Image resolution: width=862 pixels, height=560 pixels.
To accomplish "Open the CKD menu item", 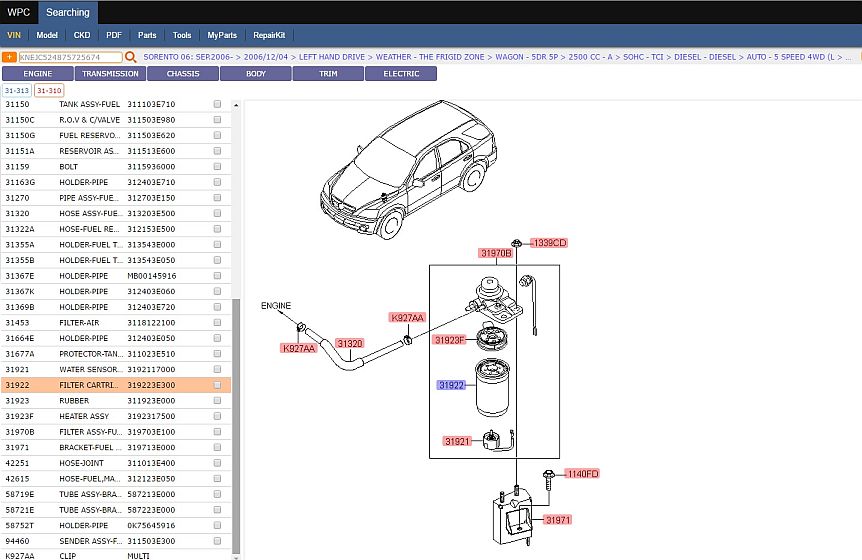I will tap(82, 35).
